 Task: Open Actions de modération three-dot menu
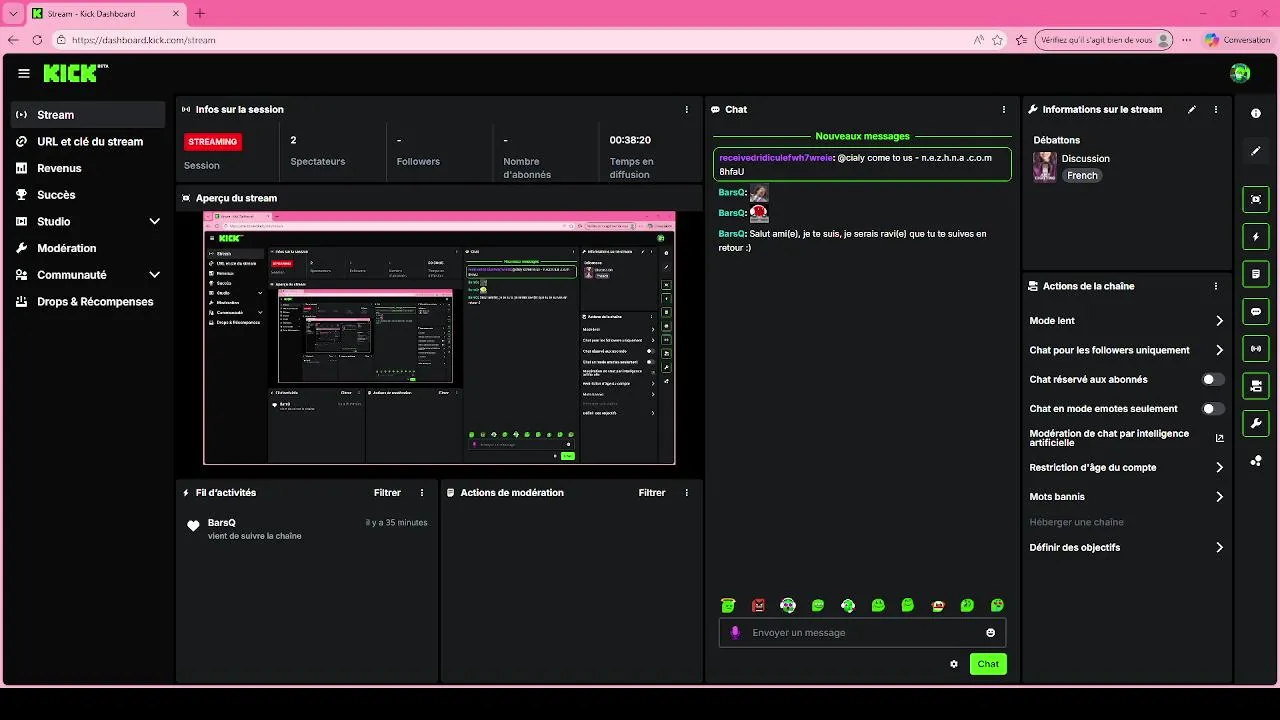(686, 493)
